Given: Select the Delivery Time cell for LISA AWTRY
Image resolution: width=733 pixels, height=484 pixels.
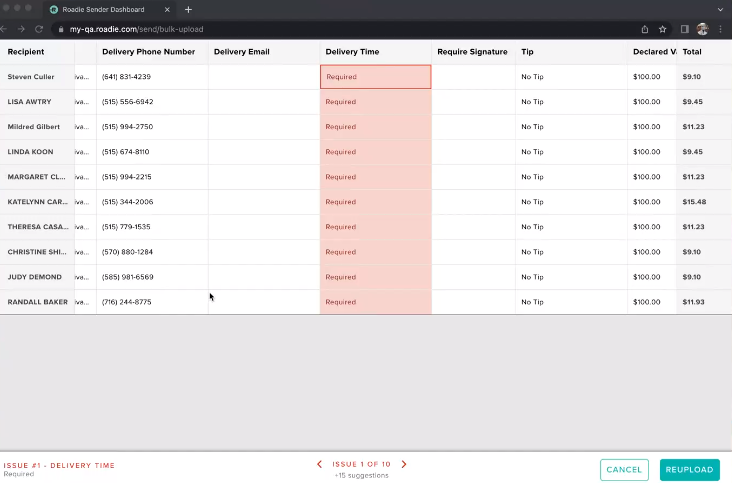Looking at the screenshot, I should click(375, 102).
